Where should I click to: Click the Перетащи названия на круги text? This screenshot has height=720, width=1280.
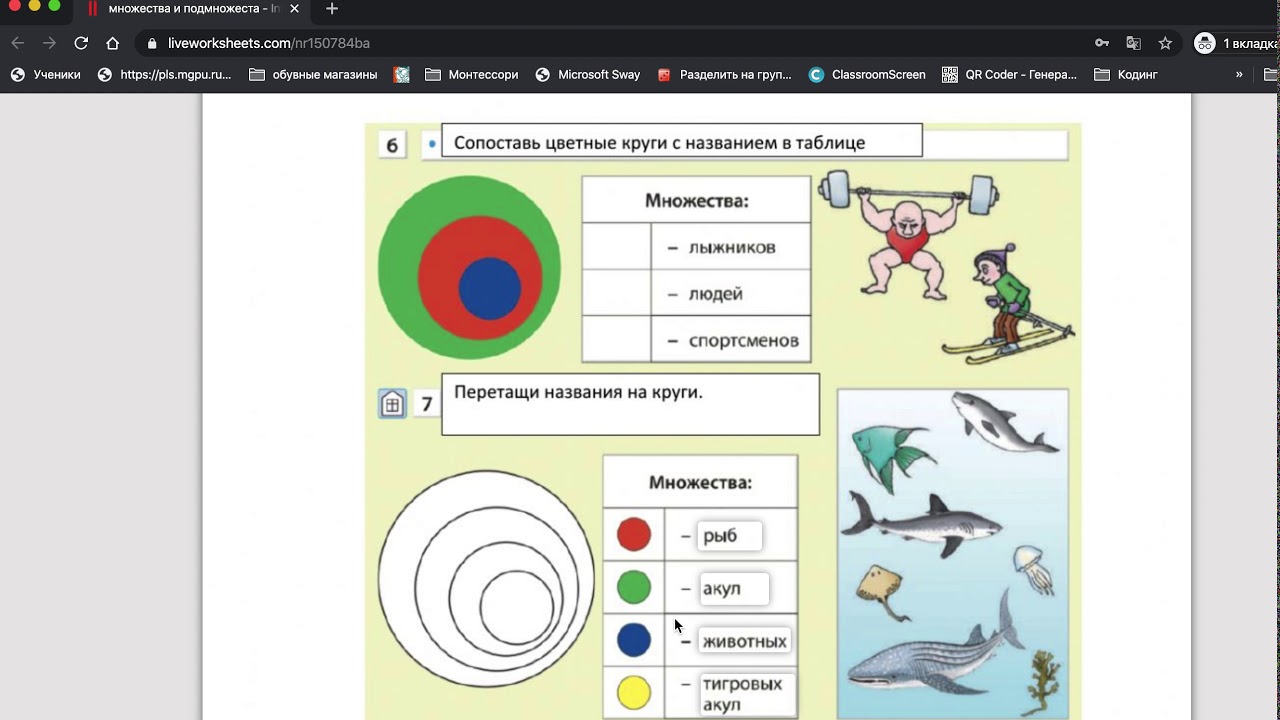click(x=578, y=392)
